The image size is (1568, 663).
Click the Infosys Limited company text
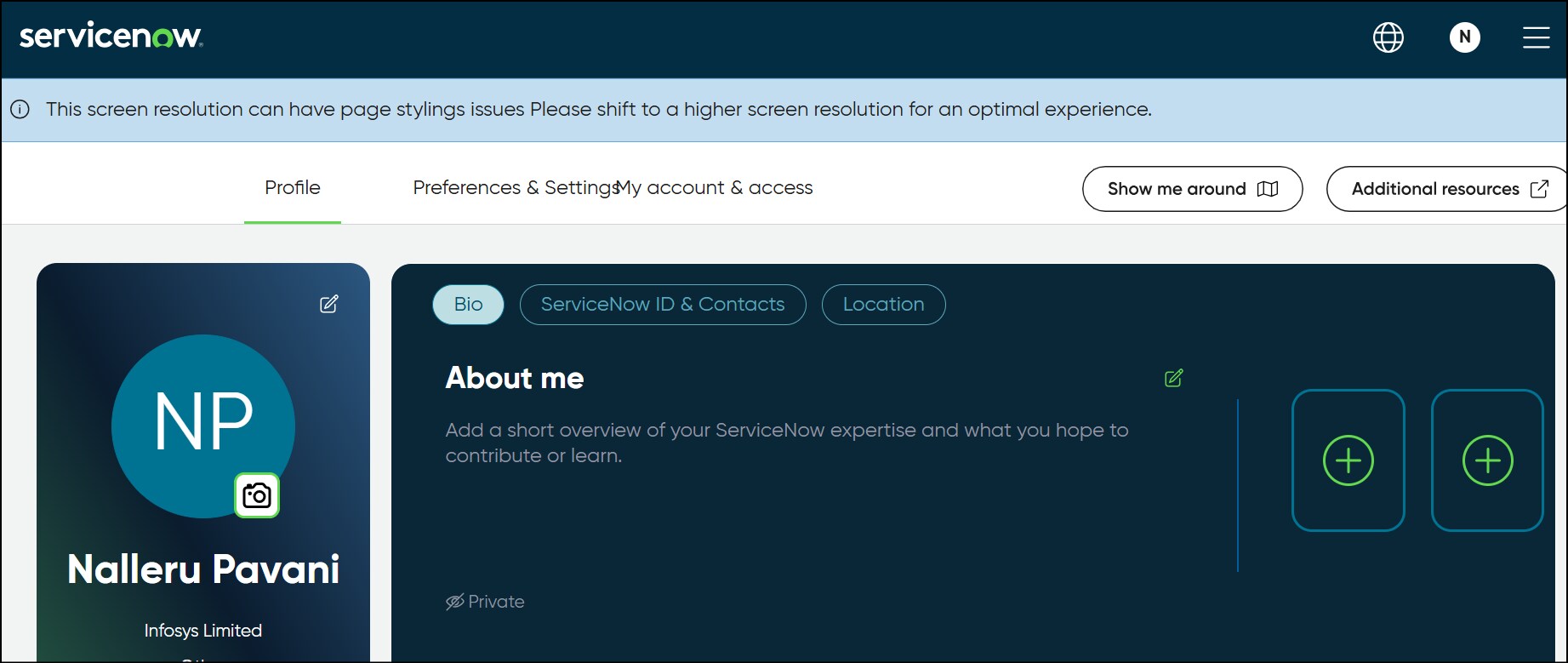tap(203, 631)
